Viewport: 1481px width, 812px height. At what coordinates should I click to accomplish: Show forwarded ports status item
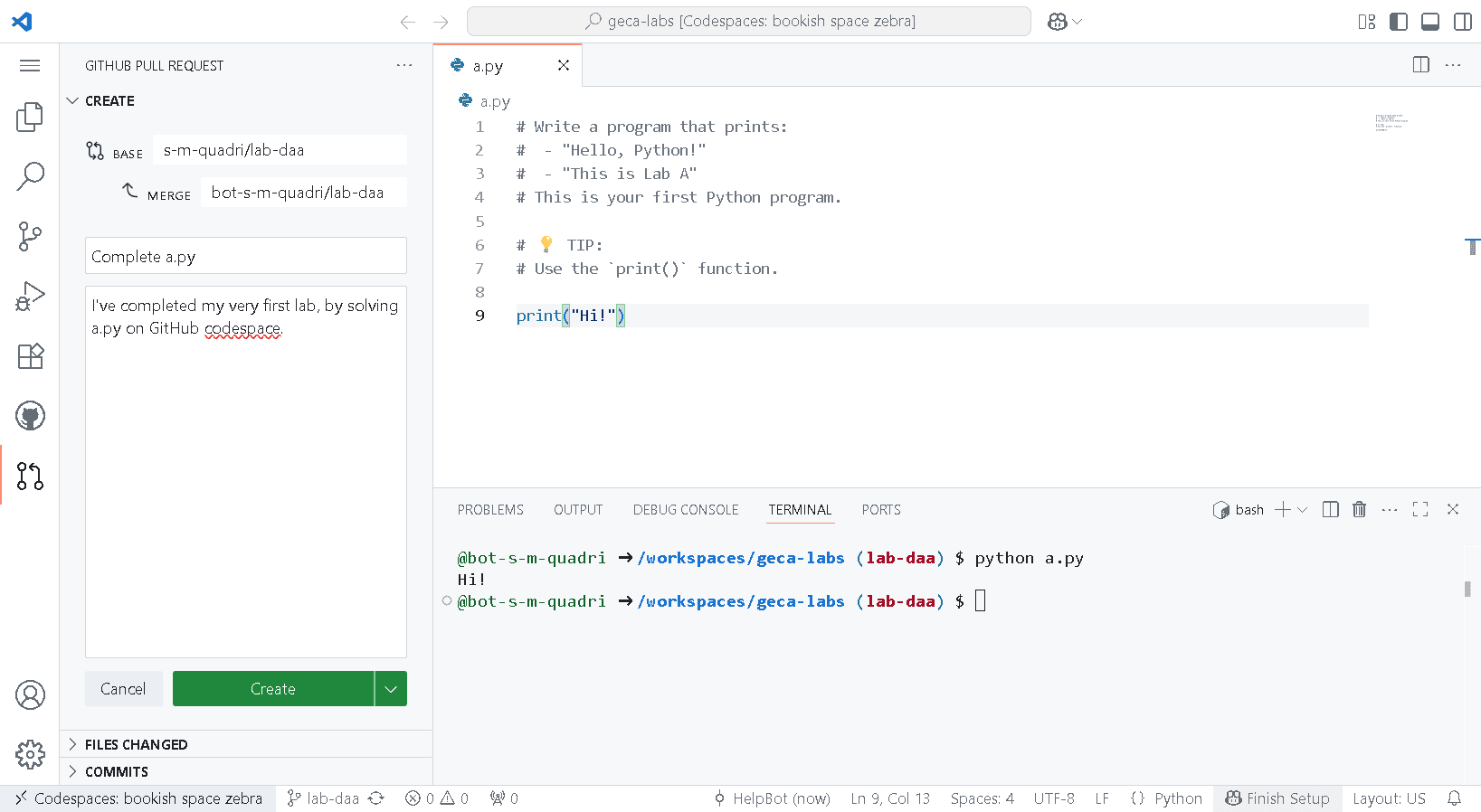tap(504, 798)
